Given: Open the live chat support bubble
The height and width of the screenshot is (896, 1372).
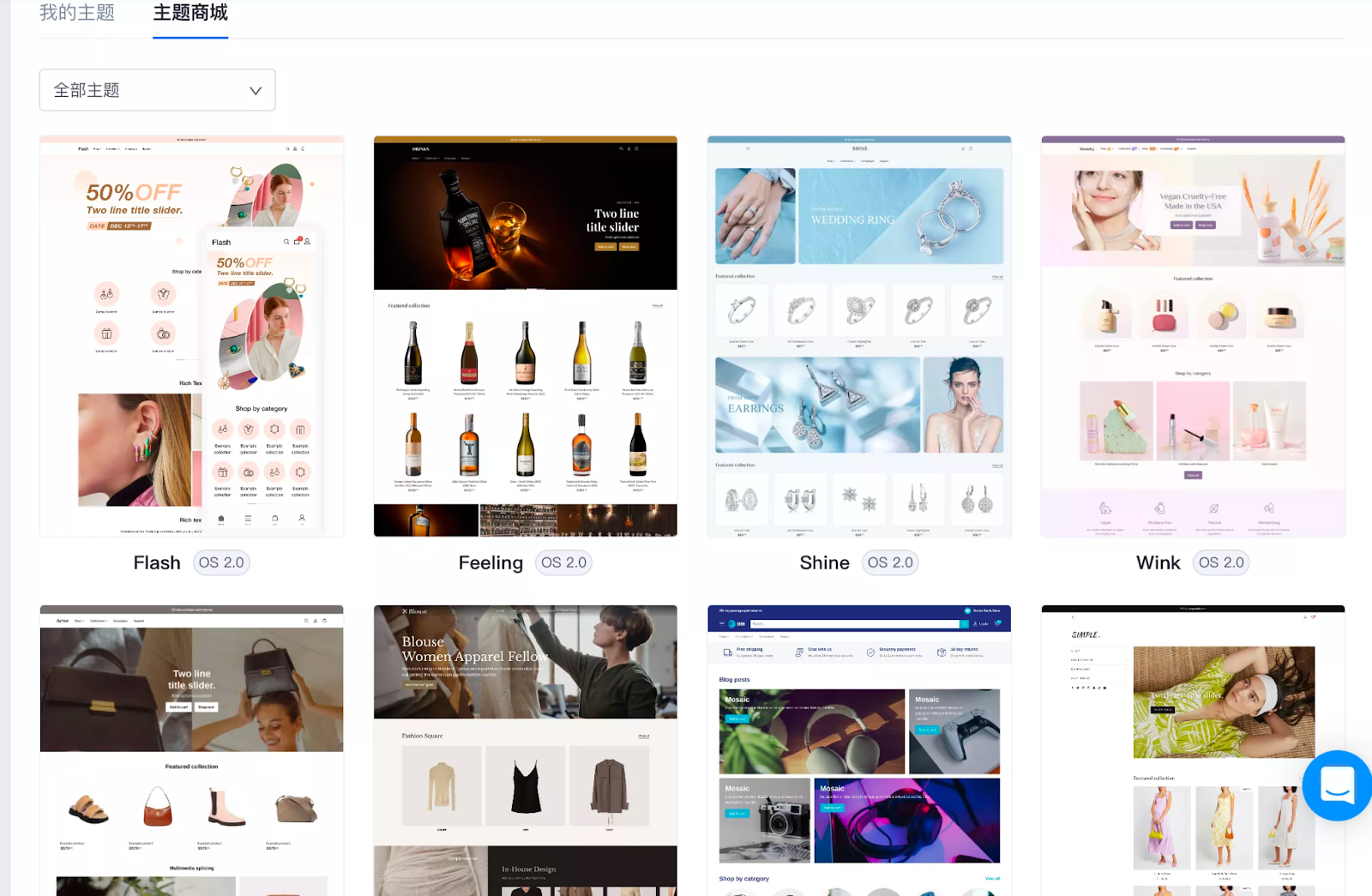Looking at the screenshot, I should (1336, 785).
